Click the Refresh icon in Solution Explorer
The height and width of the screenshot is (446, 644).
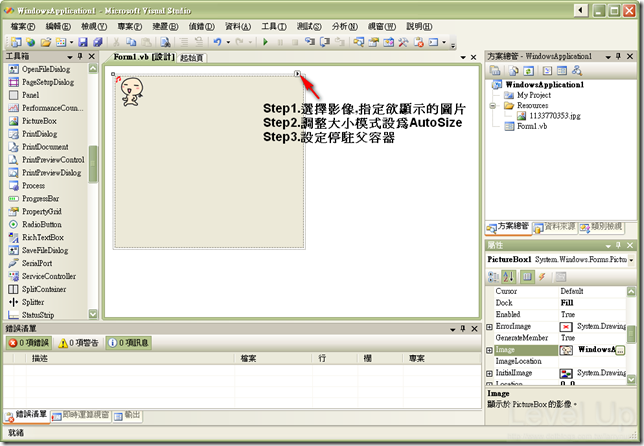click(x=528, y=71)
